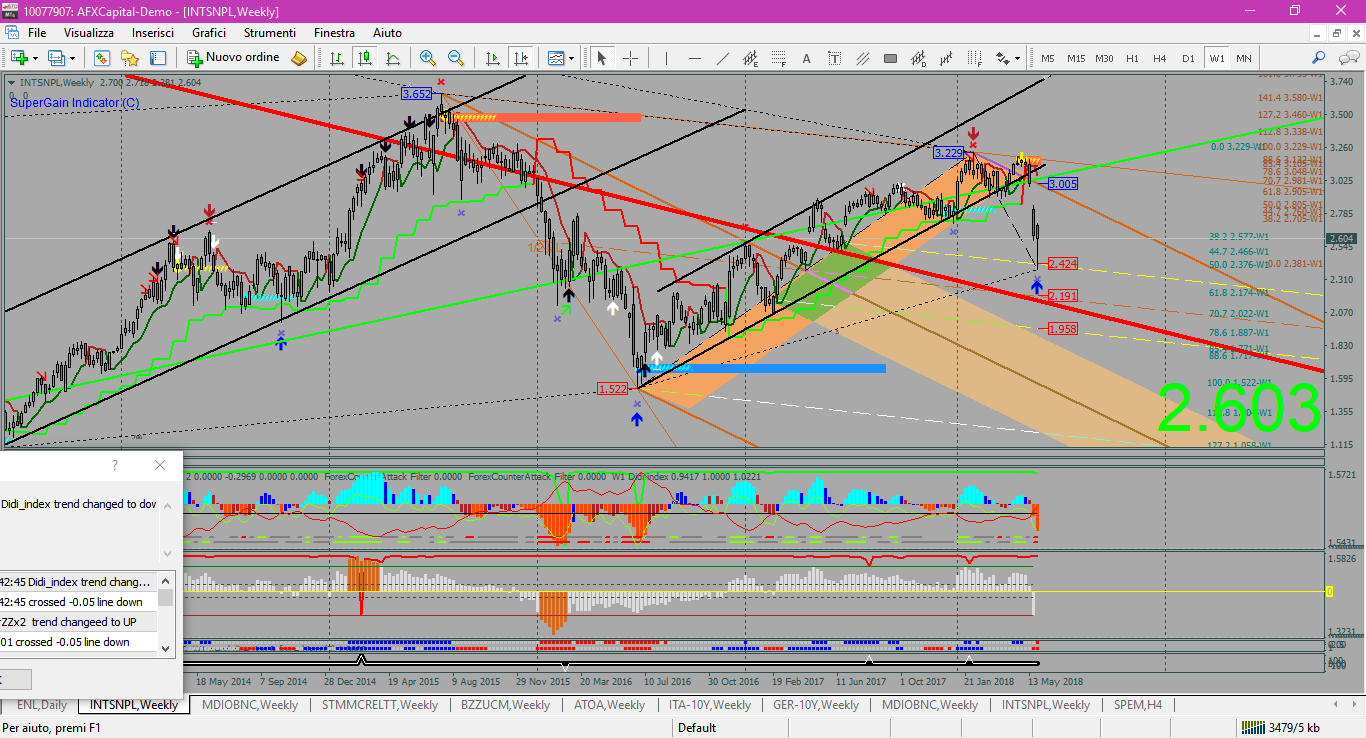This screenshot has height=738, width=1366.
Task: Switch timeframe to D1
Action: pos(1188,58)
